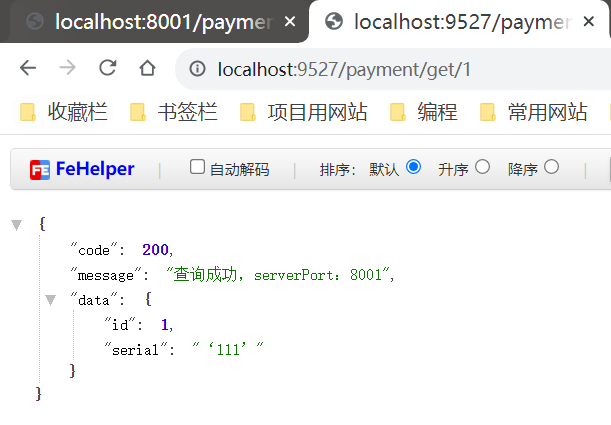Select the 降序 sort radio button
The image size is (611, 425).
click(551, 167)
